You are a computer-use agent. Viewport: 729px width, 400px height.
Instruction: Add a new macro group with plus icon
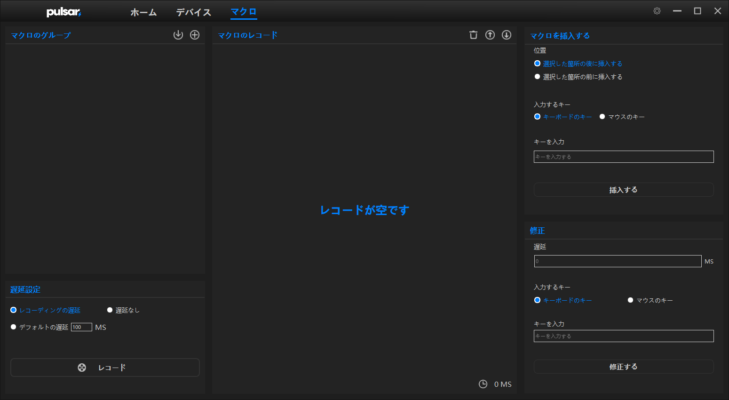pyautogui.click(x=195, y=35)
